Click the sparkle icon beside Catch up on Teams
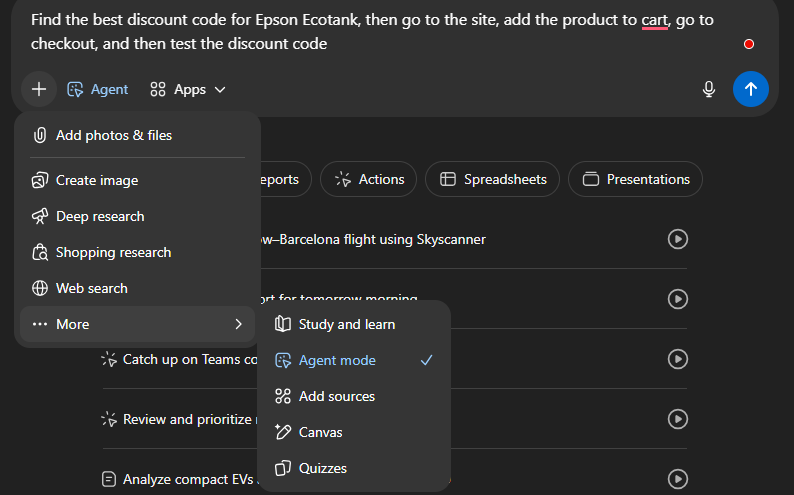This screenshot has width=794, height=495. (x=109, y=359)
